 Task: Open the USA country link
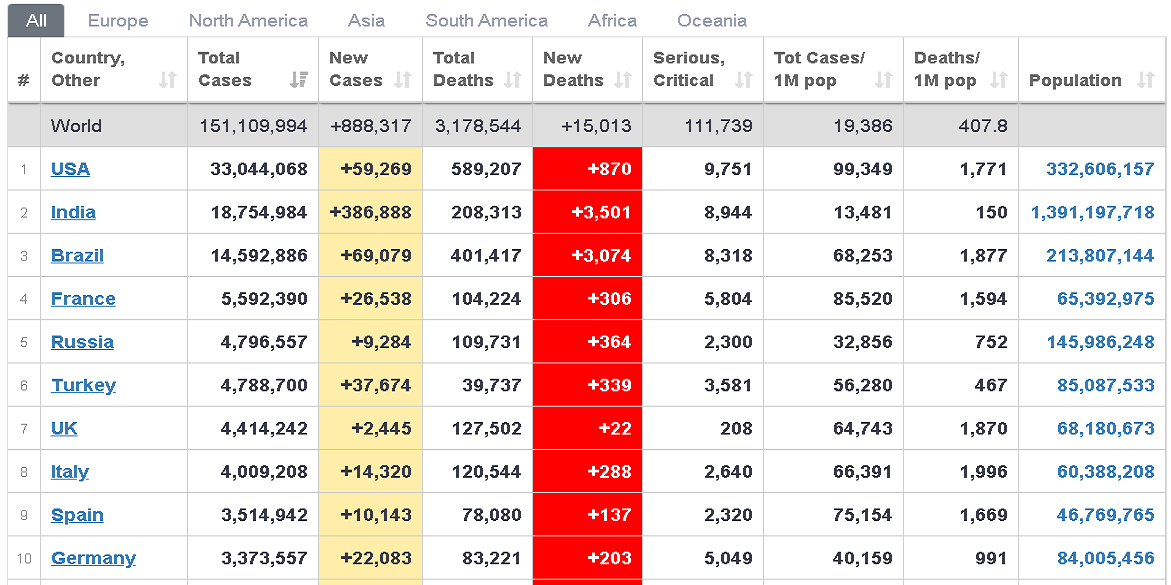[70, 169]
